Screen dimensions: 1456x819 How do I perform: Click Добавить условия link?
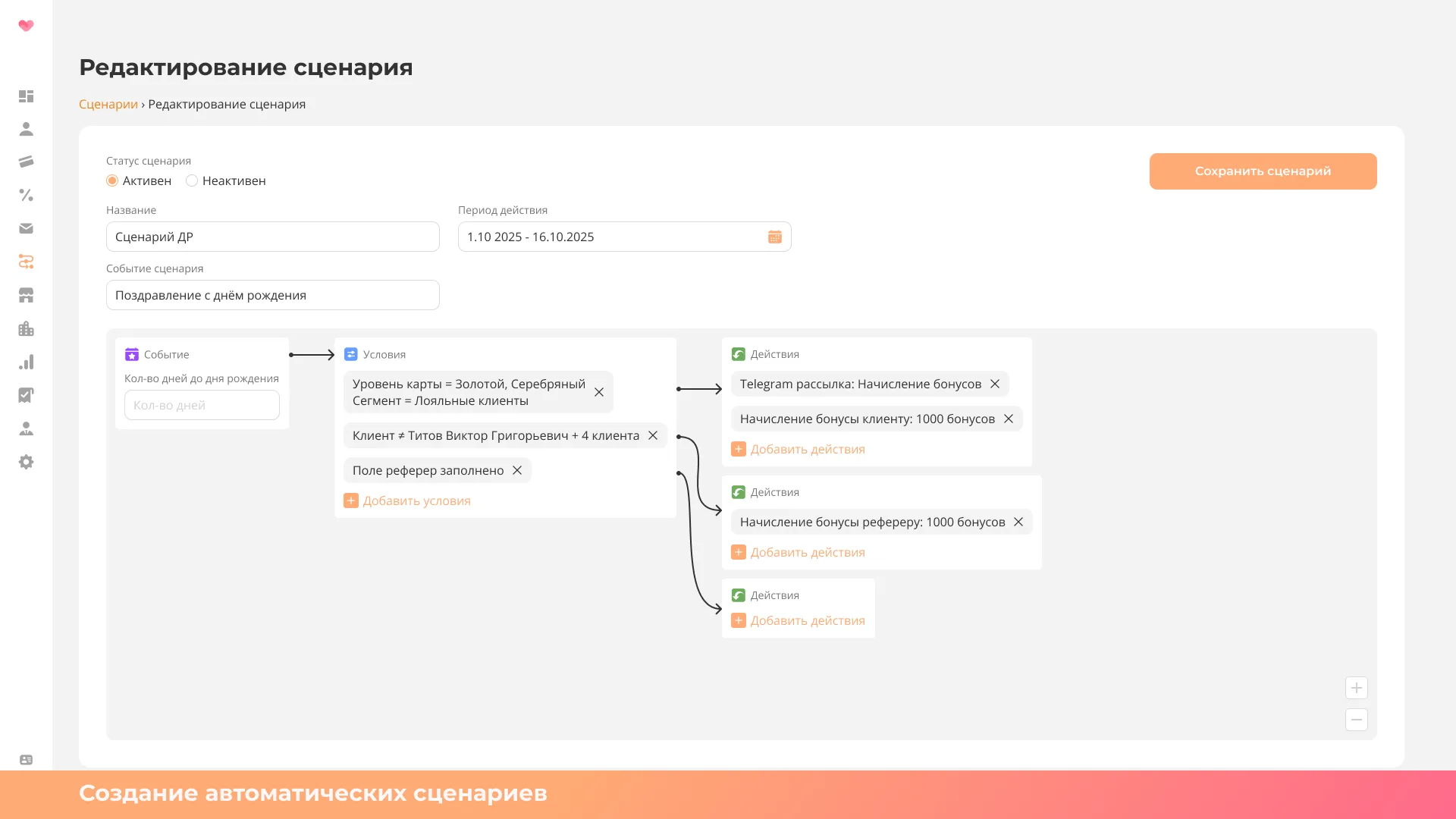pos(416,500)
